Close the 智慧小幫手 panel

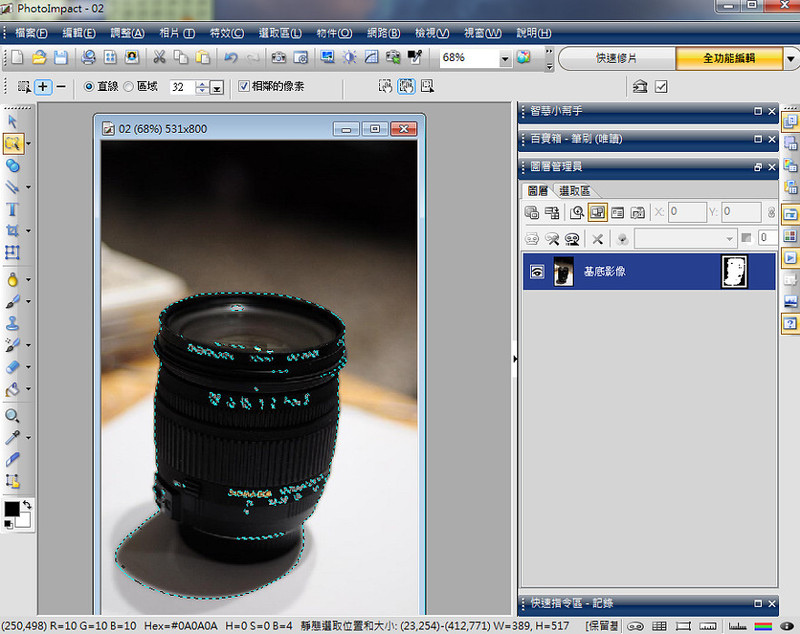tap(772, 111)
